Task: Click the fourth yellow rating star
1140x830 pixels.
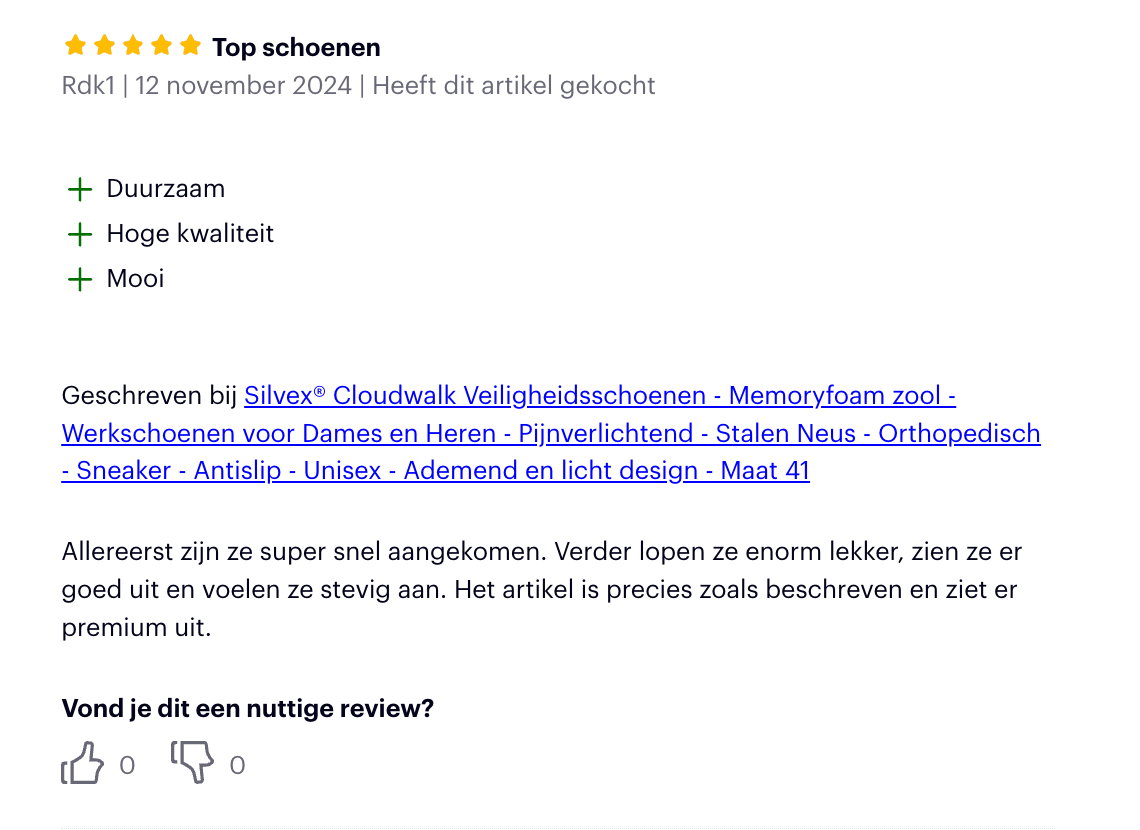Action: pos(161,46)
